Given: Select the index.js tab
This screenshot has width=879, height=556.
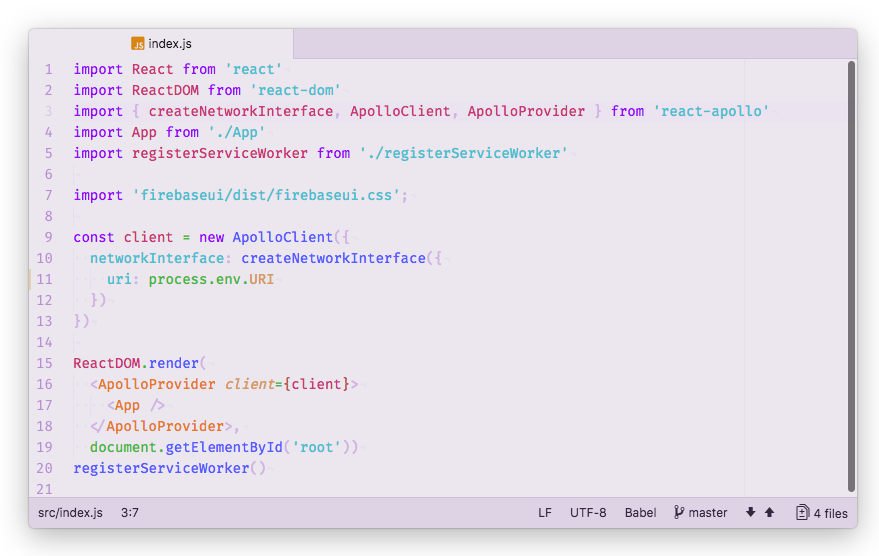Looking at the screenshot, I should (161, 44).
